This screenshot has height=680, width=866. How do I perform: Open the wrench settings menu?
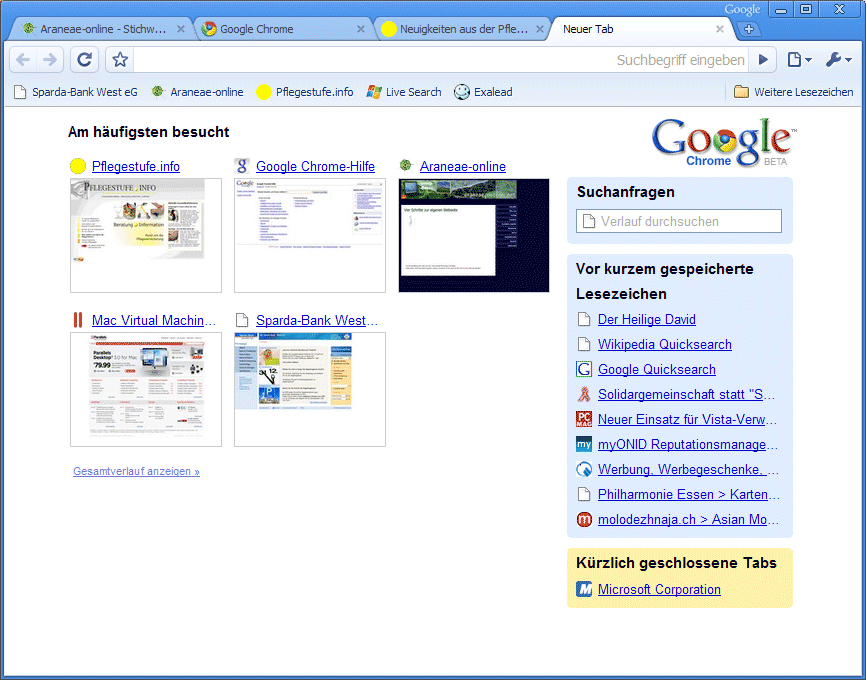tap(839, 60)
